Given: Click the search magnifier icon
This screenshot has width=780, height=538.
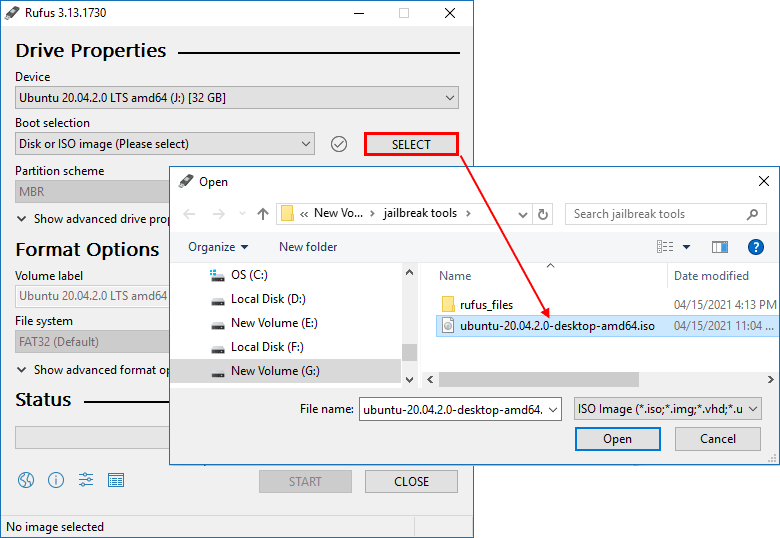Looking at the screenshot, I should [x=752, y=214].
